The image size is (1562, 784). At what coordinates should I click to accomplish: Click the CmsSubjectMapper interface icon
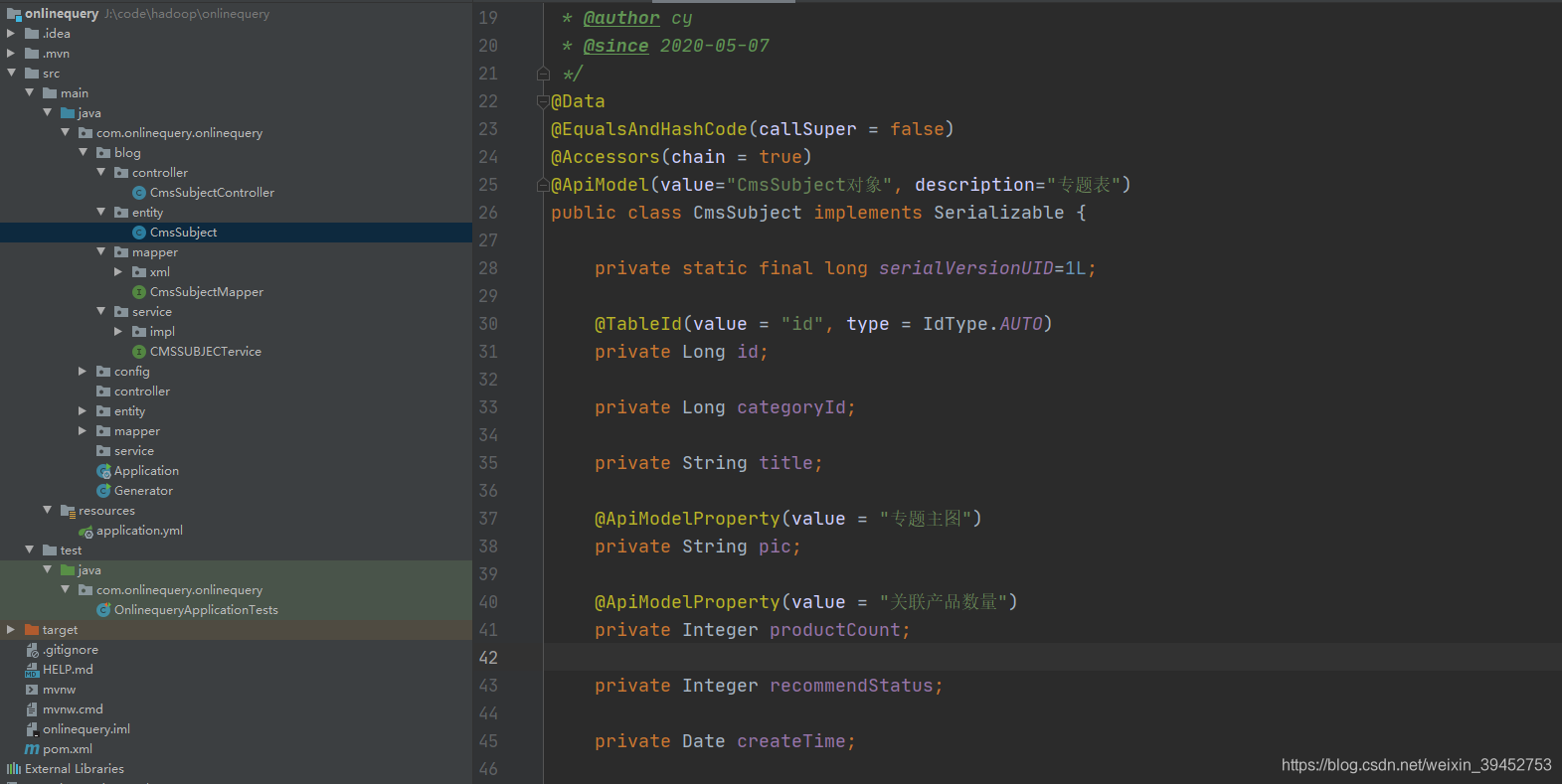139,292
